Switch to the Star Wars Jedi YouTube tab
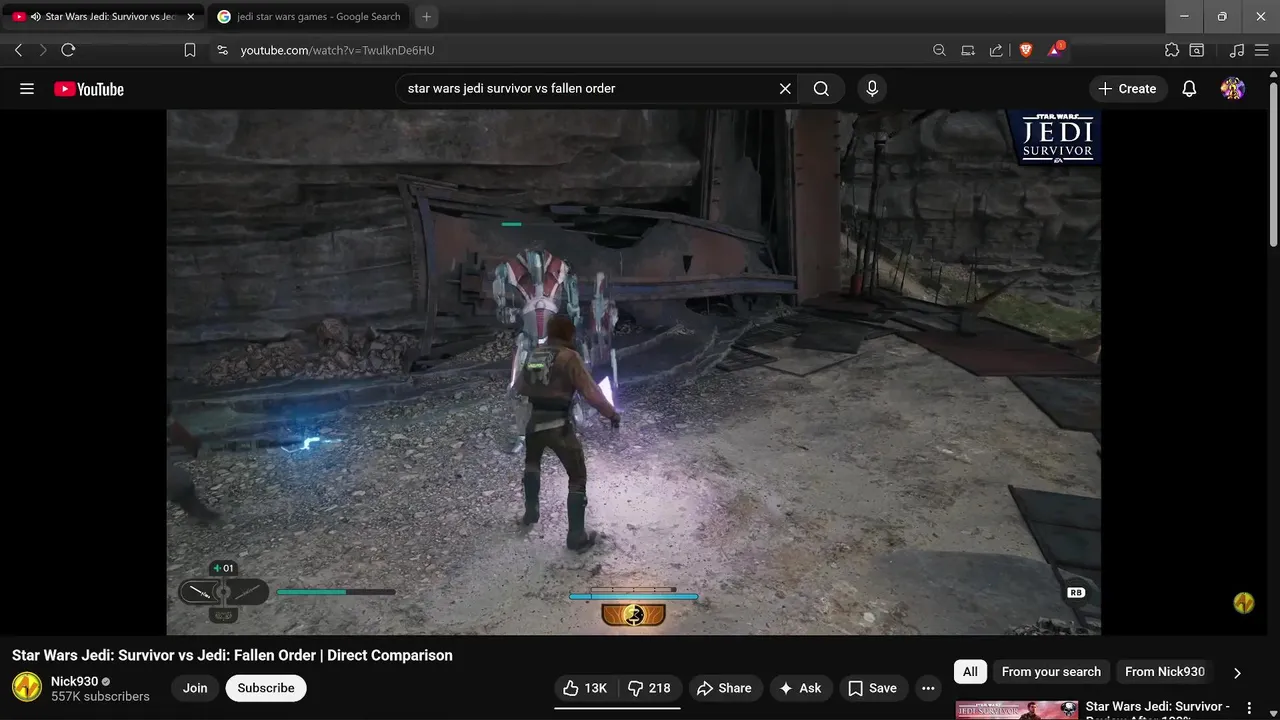Viewport: 1280px width, 720px height. pyautogui.click(x=104, y=17)
